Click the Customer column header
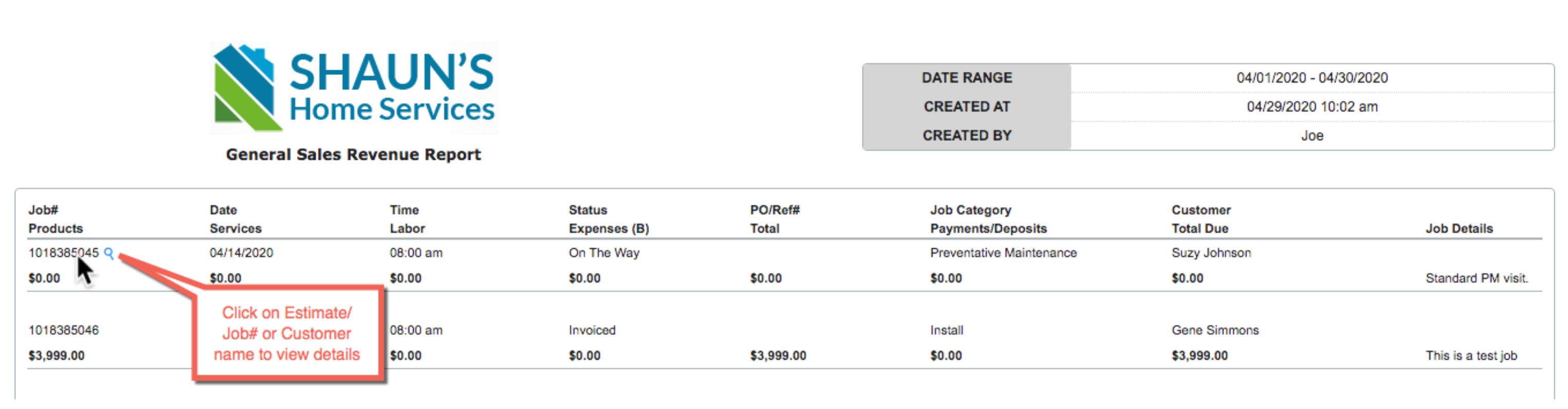This screenshot has width=1568, height=409. pyautogui.click(x=1200, y=210)
